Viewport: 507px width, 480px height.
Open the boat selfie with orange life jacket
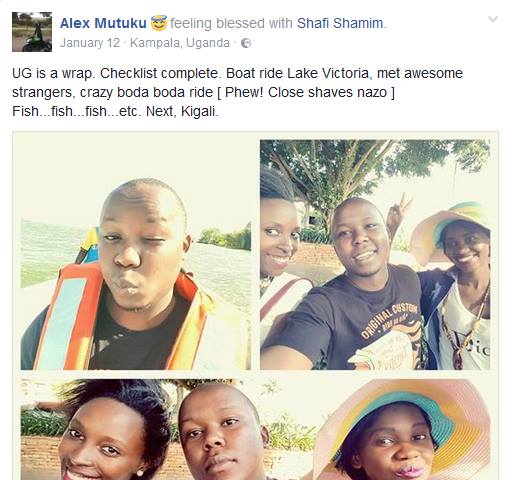click(136, 254)
